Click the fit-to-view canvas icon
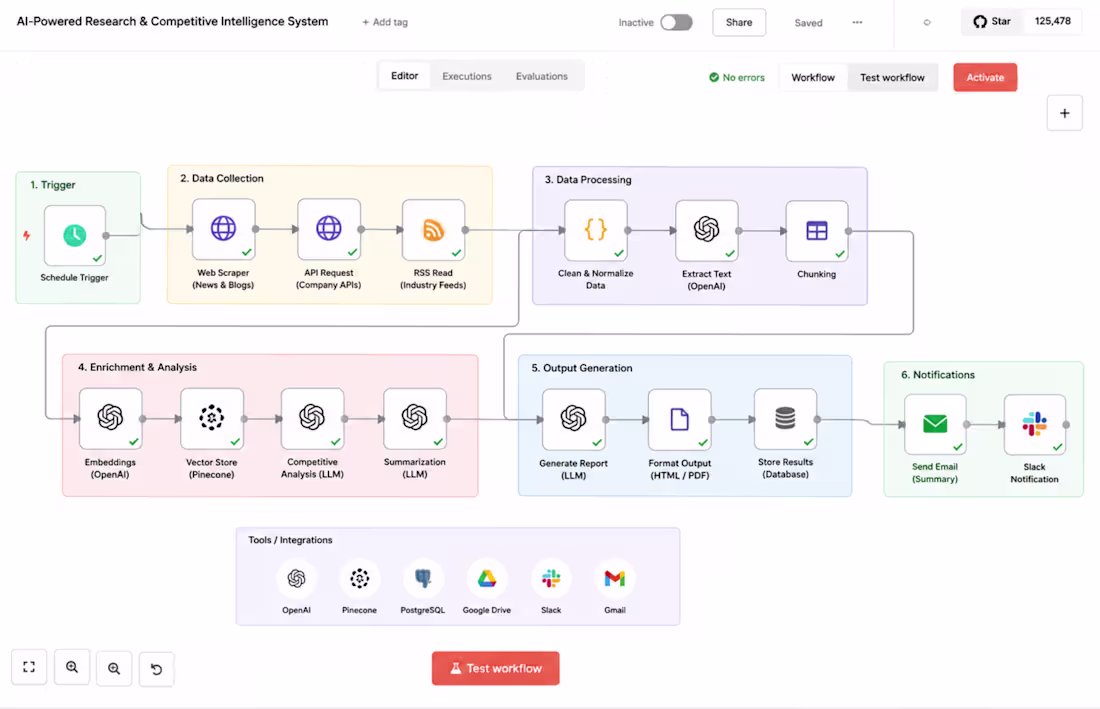 (29, 667)
